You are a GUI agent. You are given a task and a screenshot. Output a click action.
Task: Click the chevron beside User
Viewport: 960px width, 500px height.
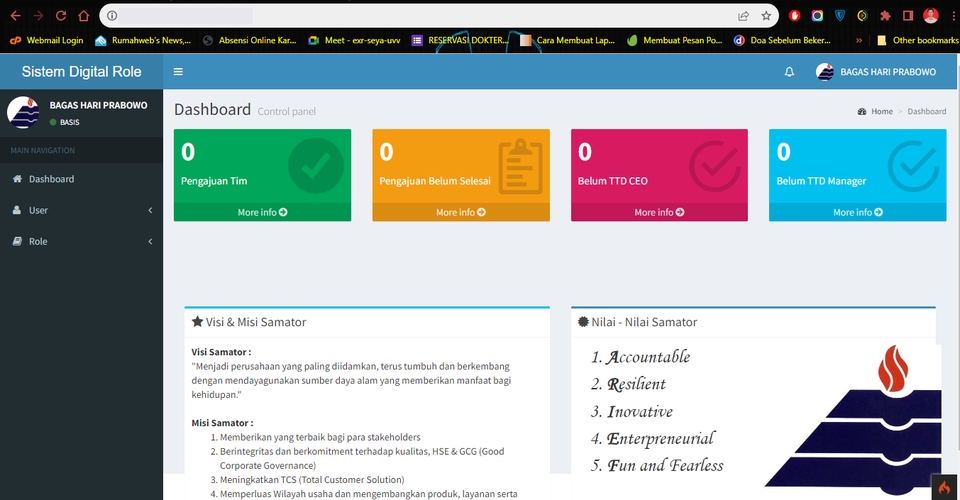[x=150, y=210]
